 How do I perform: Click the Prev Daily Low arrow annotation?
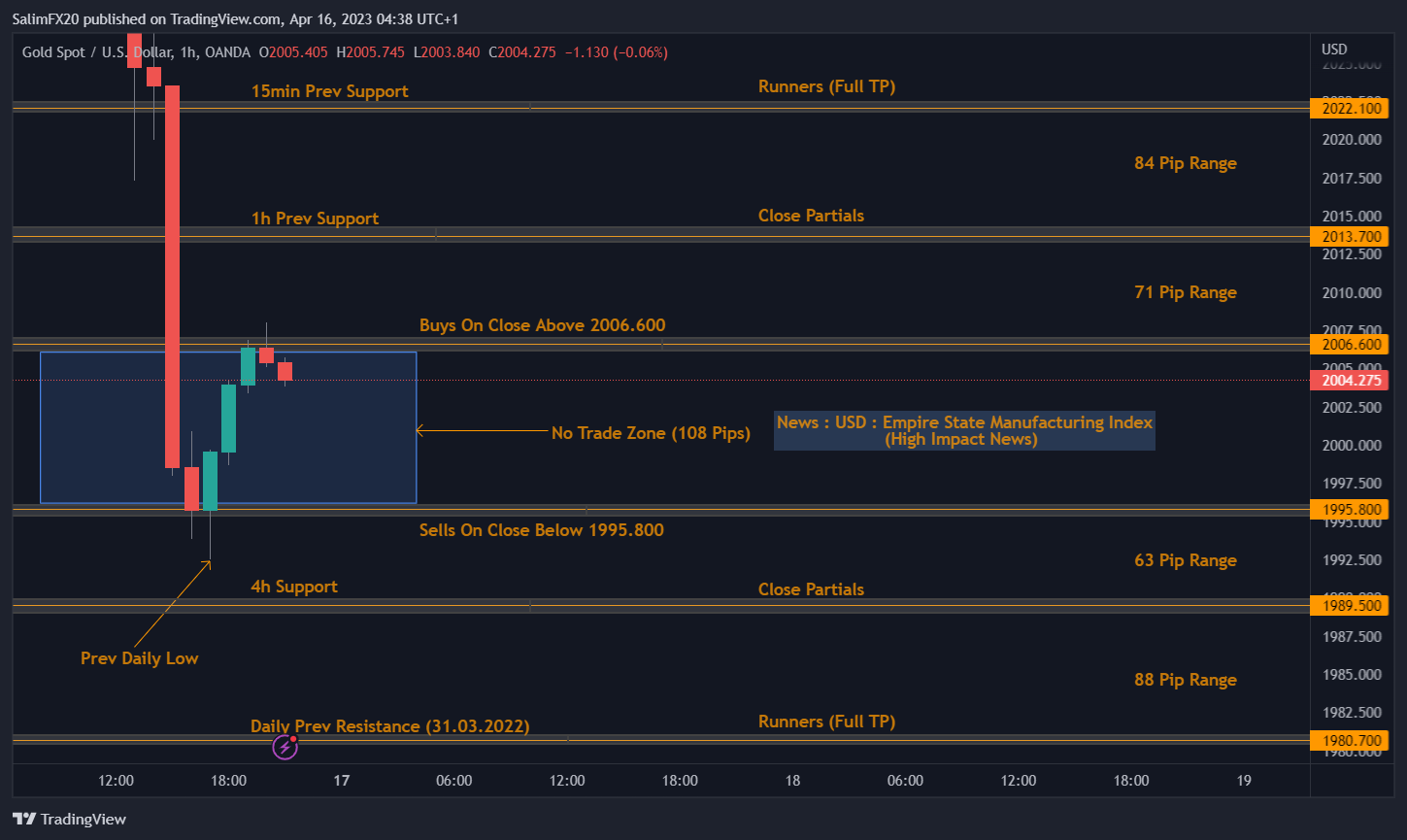pos(140,658)
